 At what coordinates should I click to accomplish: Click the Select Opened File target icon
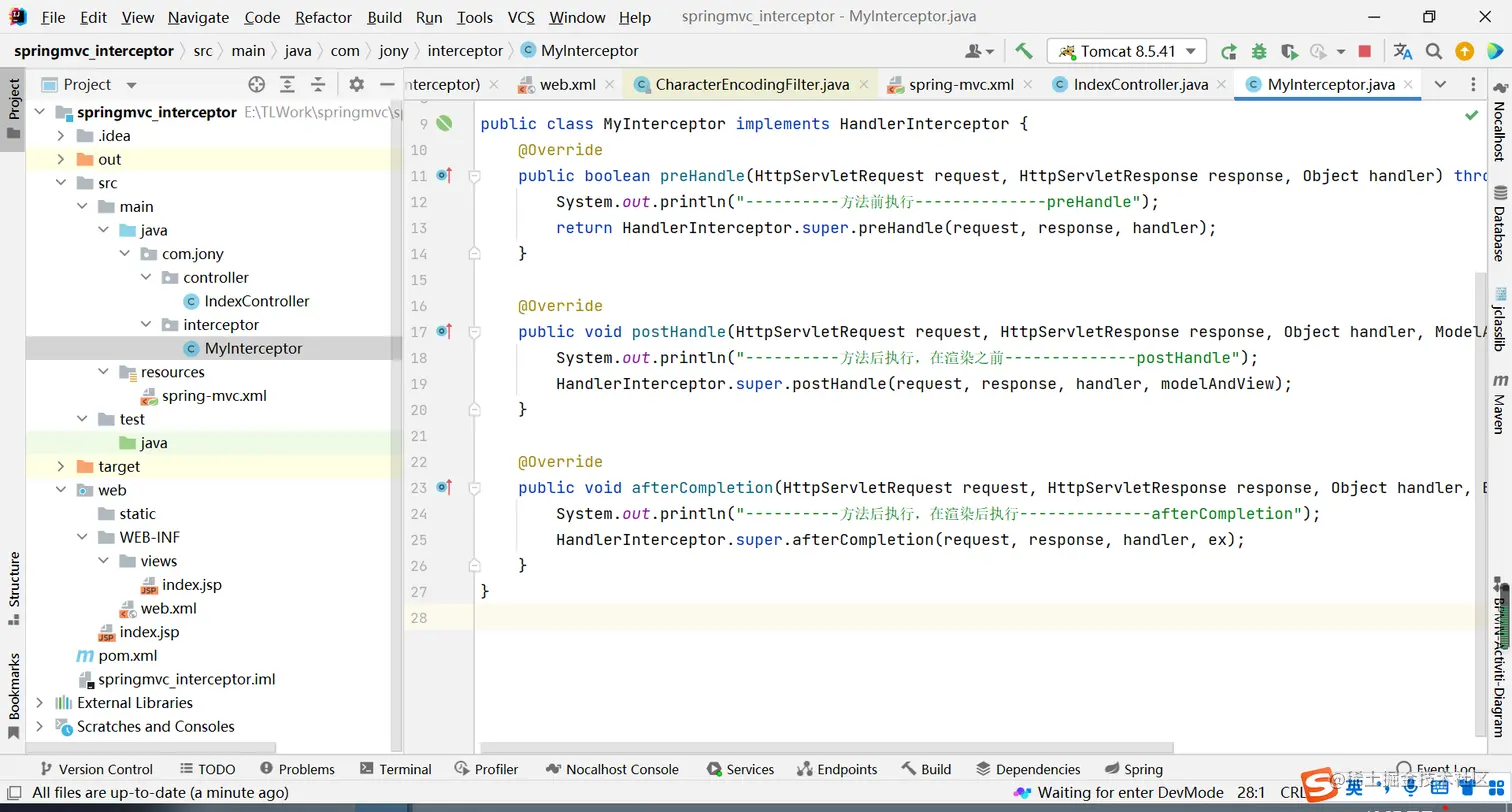pyautogui.click(x=257, y=85)
